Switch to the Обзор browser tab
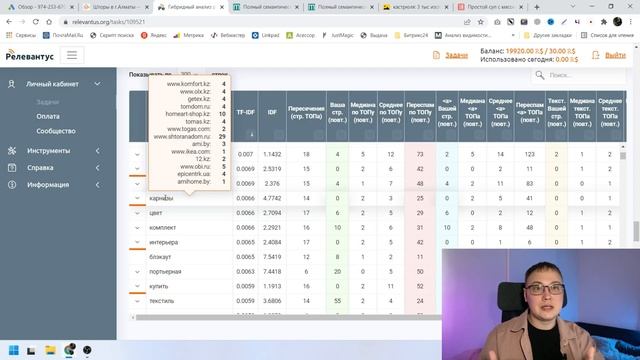Screen dimensions: 640x360 click(40, 7)
